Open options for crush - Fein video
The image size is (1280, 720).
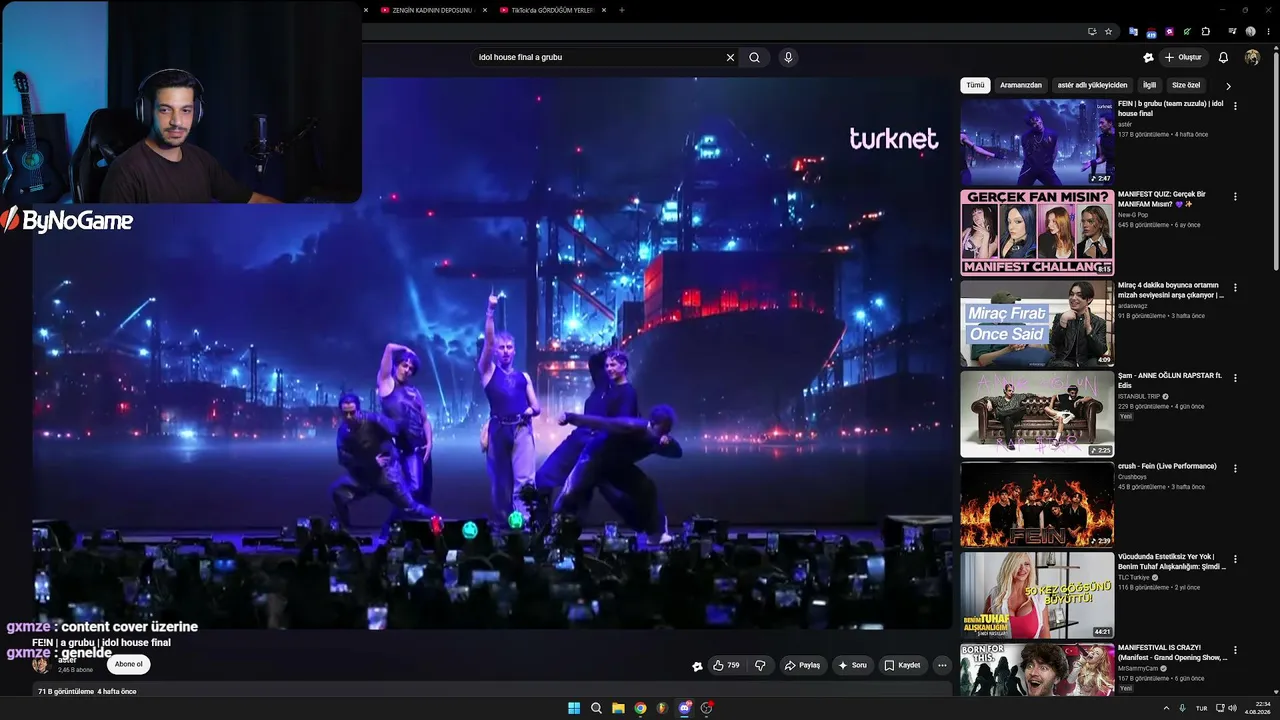pyautogui.click(x=1235, y=469)
